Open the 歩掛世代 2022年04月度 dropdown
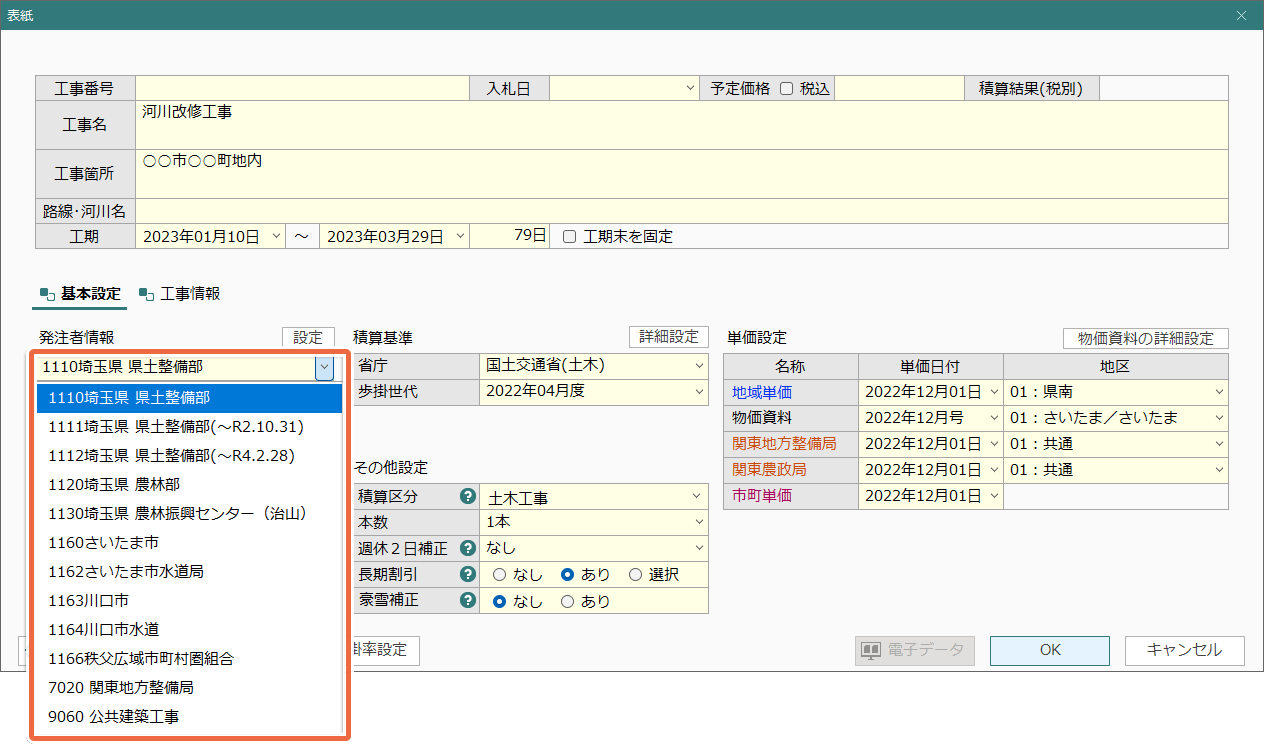This screenshot has height=750, width=1264. [x=698, y=392]
